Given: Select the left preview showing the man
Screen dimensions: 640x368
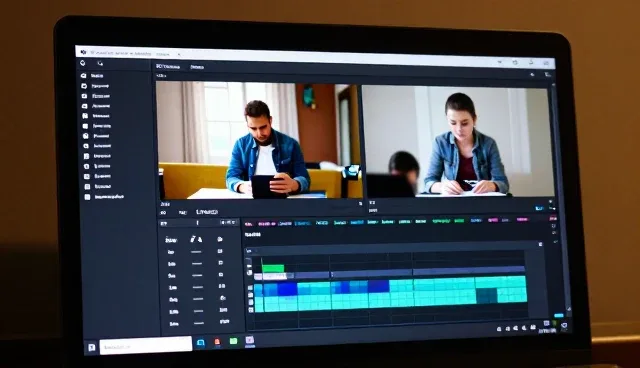Looking at the screenshot, I should click(x=259, y=140).
